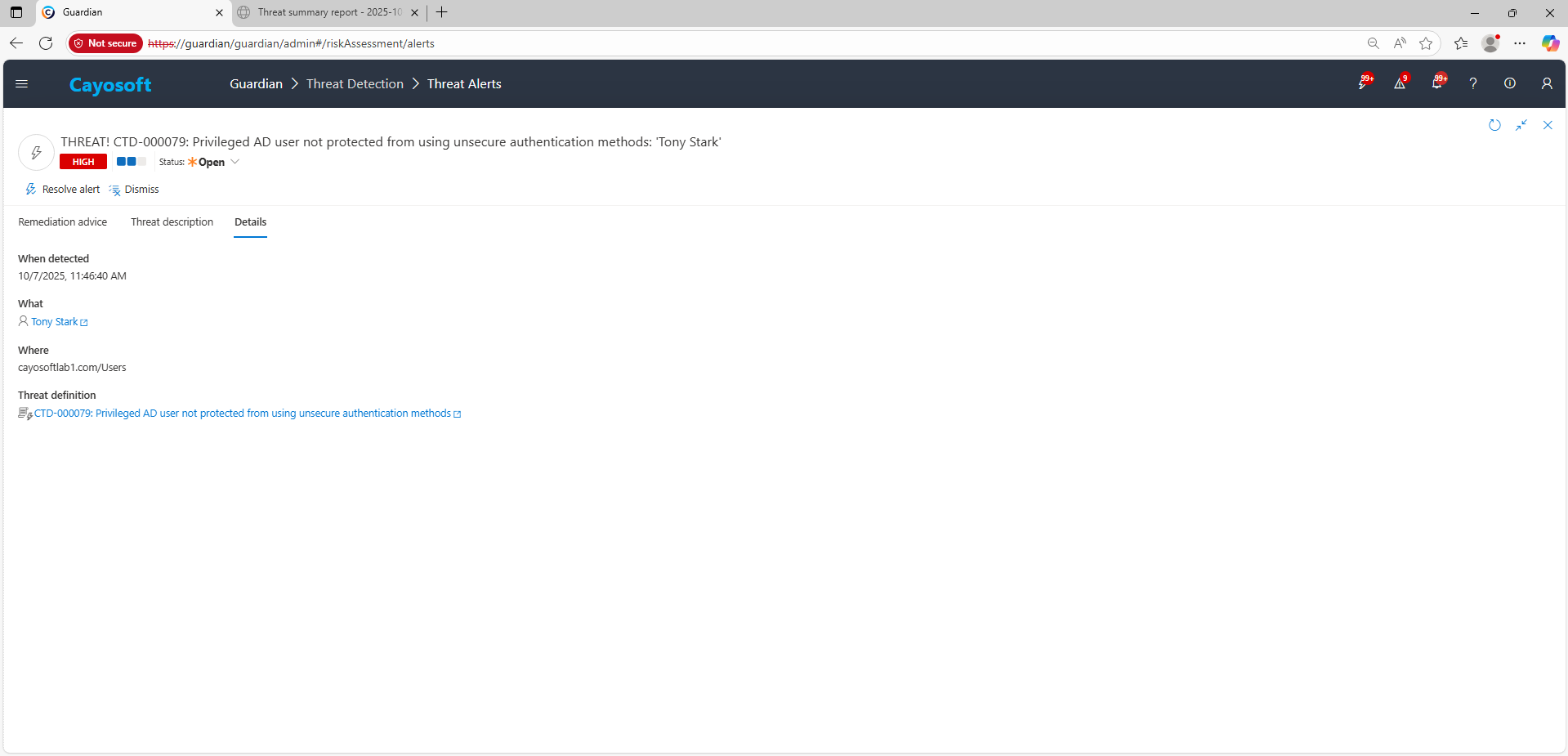Viewport: 1568px width, 756px height.
Task: Open the CTD-000079 threat definition link
Action: pos(243,414)
